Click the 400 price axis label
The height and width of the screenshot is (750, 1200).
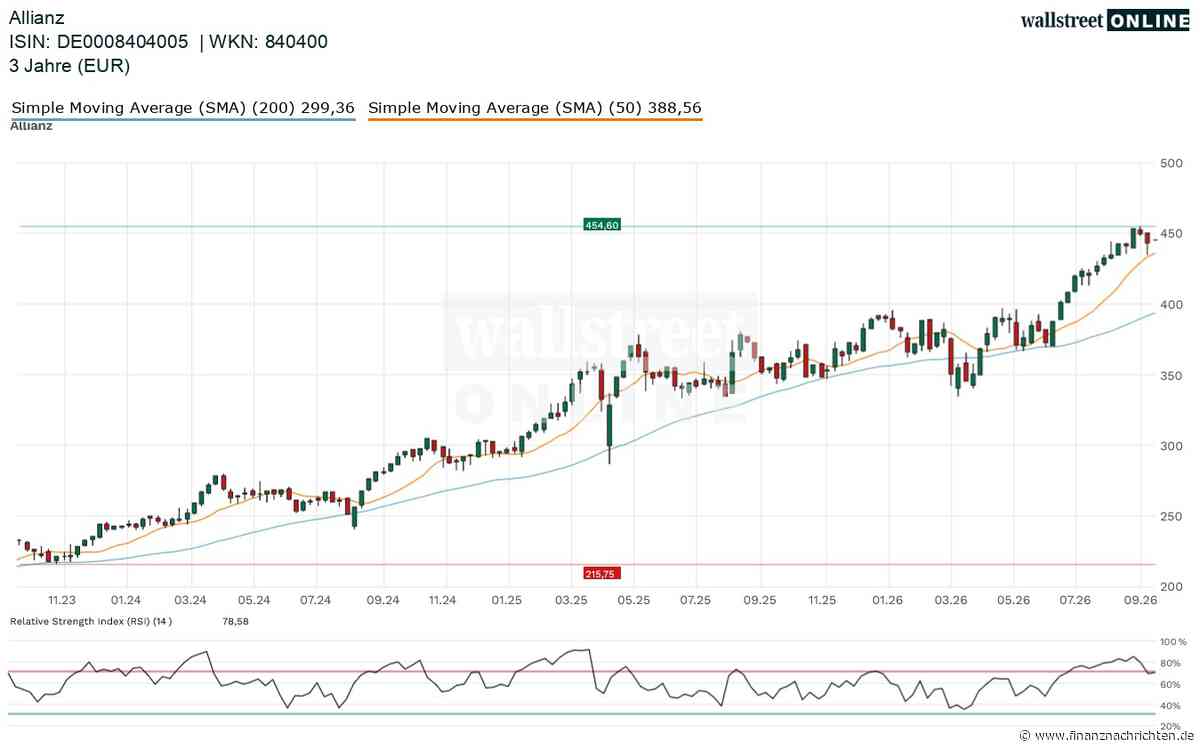[x=1171, y=305]
